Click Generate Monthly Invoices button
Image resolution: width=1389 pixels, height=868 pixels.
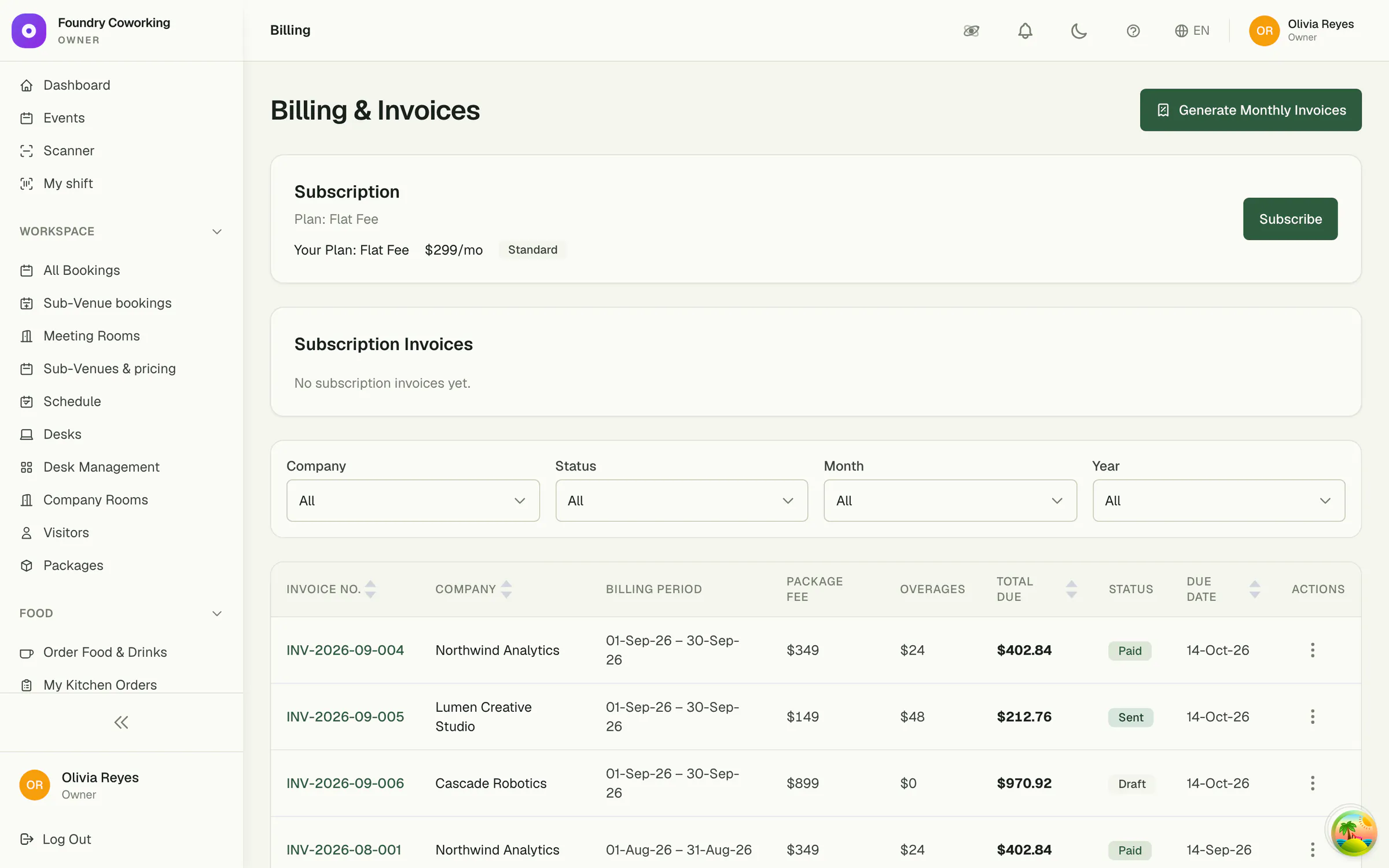coord(1251,110)
